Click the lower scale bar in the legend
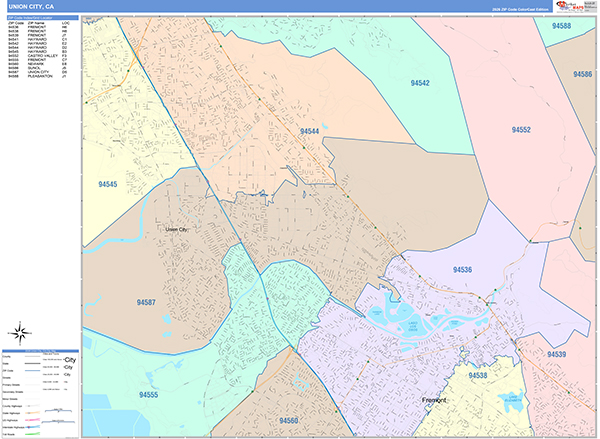The image size is (600, 439). (x=58, y=421)
